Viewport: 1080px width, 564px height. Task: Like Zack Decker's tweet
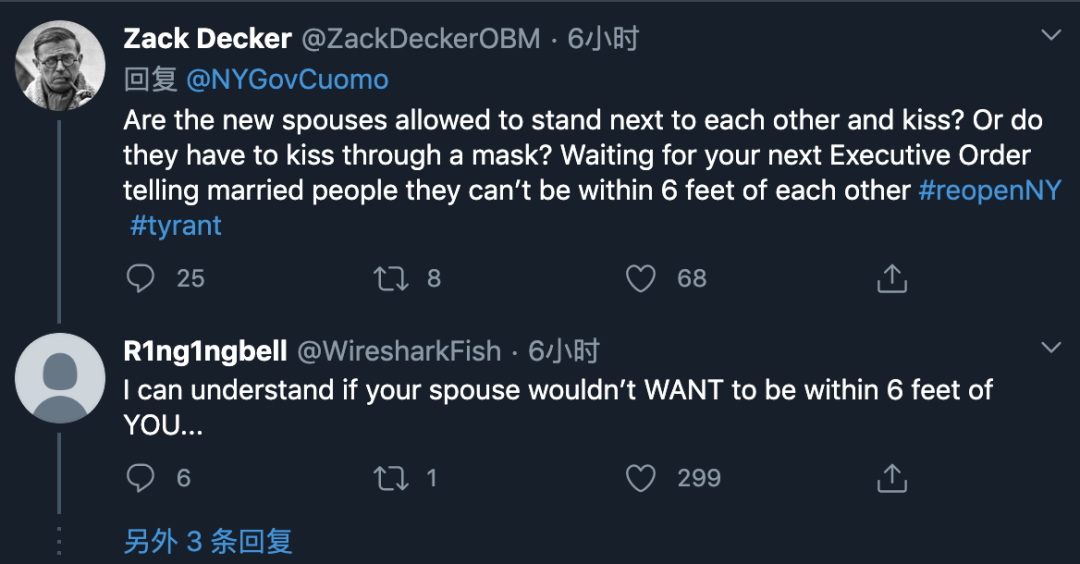(641, 278)
